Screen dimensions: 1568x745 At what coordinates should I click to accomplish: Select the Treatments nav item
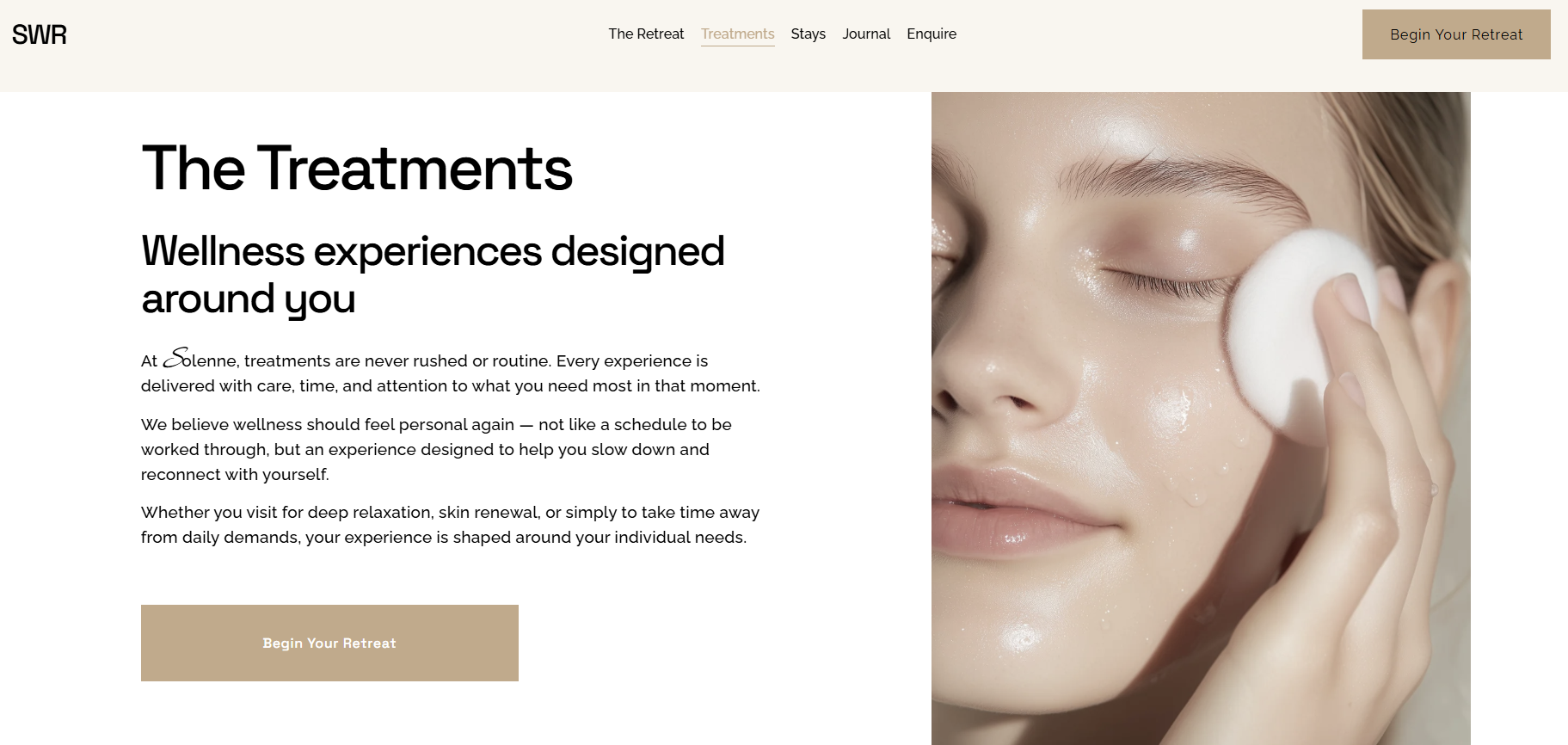(737, 34)
